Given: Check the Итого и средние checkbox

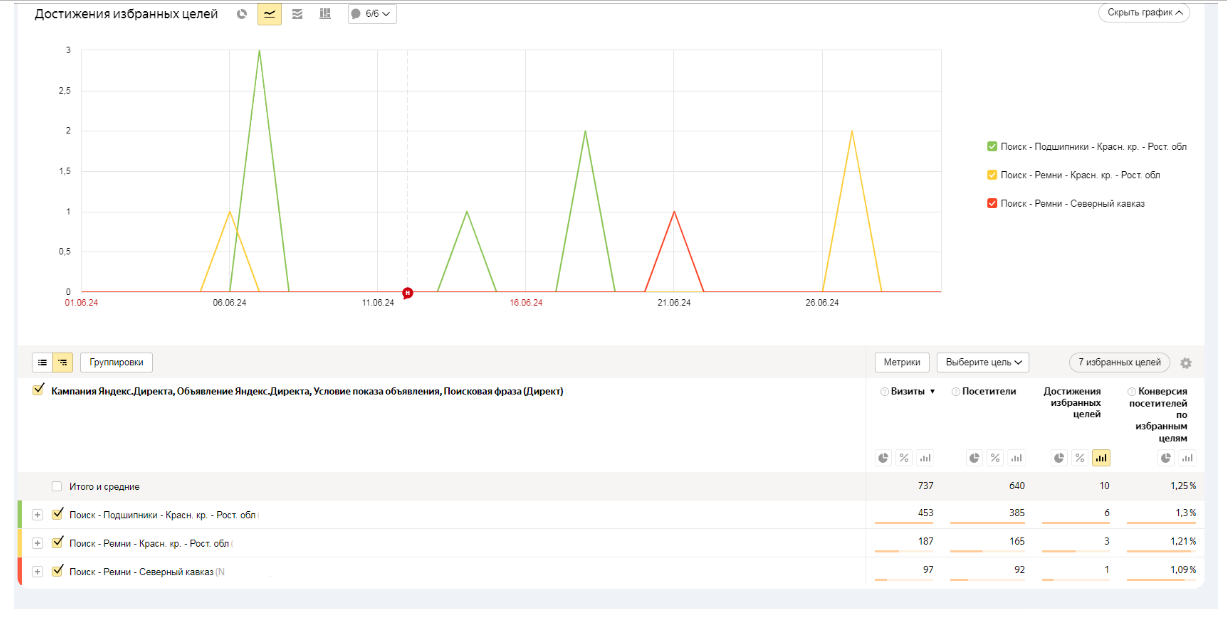Looking at the screenshot, I should [x=57, y=486].
